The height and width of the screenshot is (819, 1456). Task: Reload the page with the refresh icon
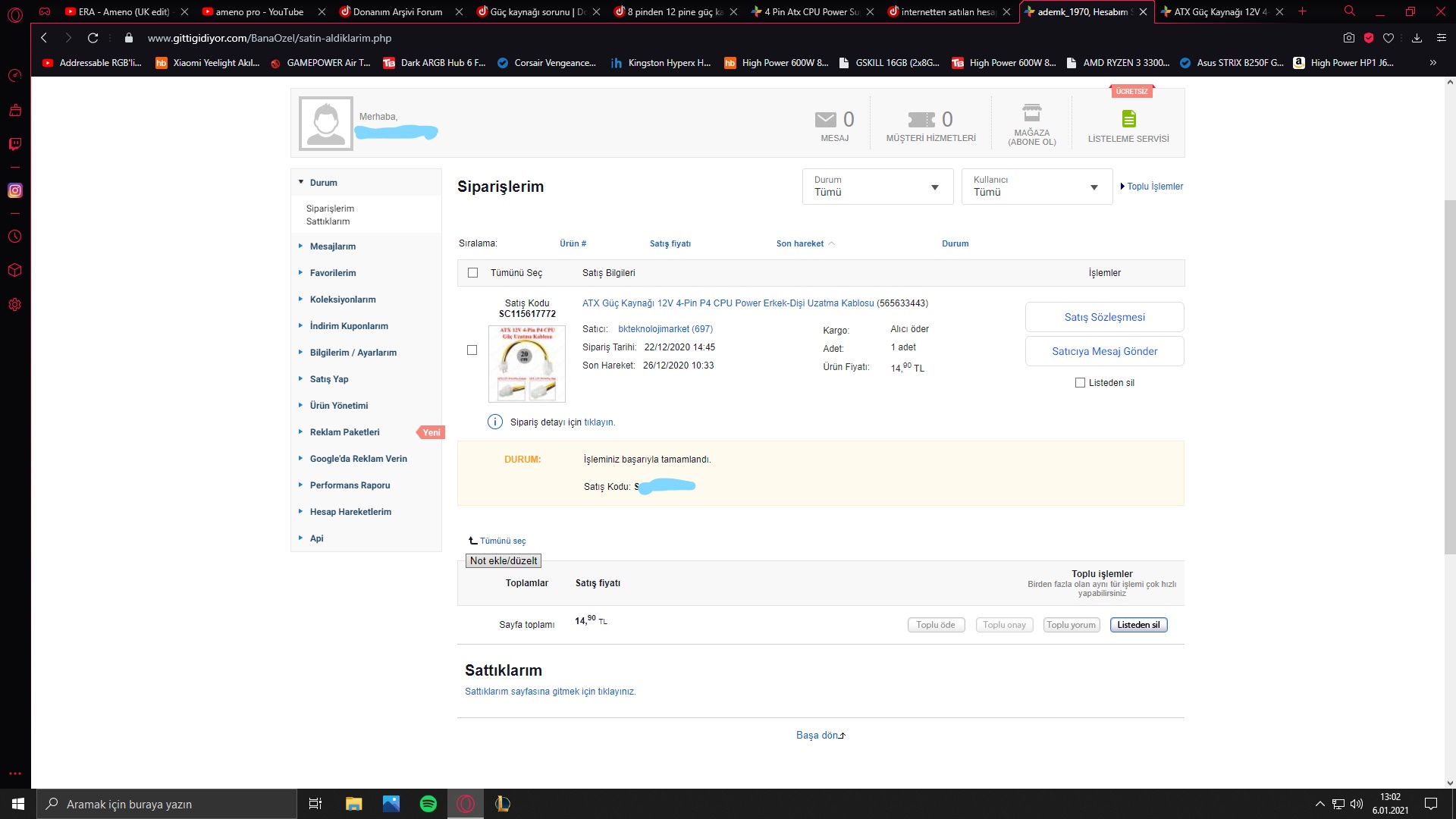point(93,38)
